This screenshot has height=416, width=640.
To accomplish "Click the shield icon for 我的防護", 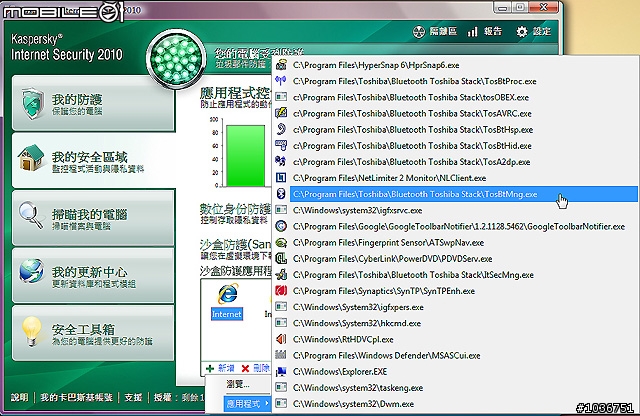I will point(33,103).
